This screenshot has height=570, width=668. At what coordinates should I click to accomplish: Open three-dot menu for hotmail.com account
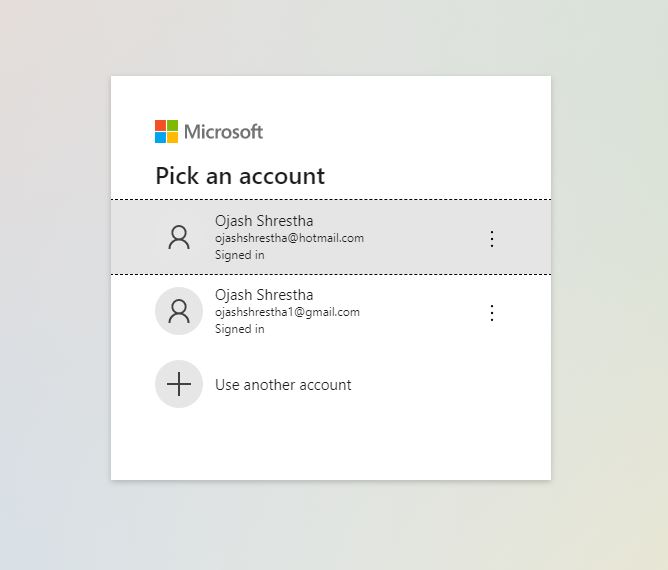tap(492, 239)
